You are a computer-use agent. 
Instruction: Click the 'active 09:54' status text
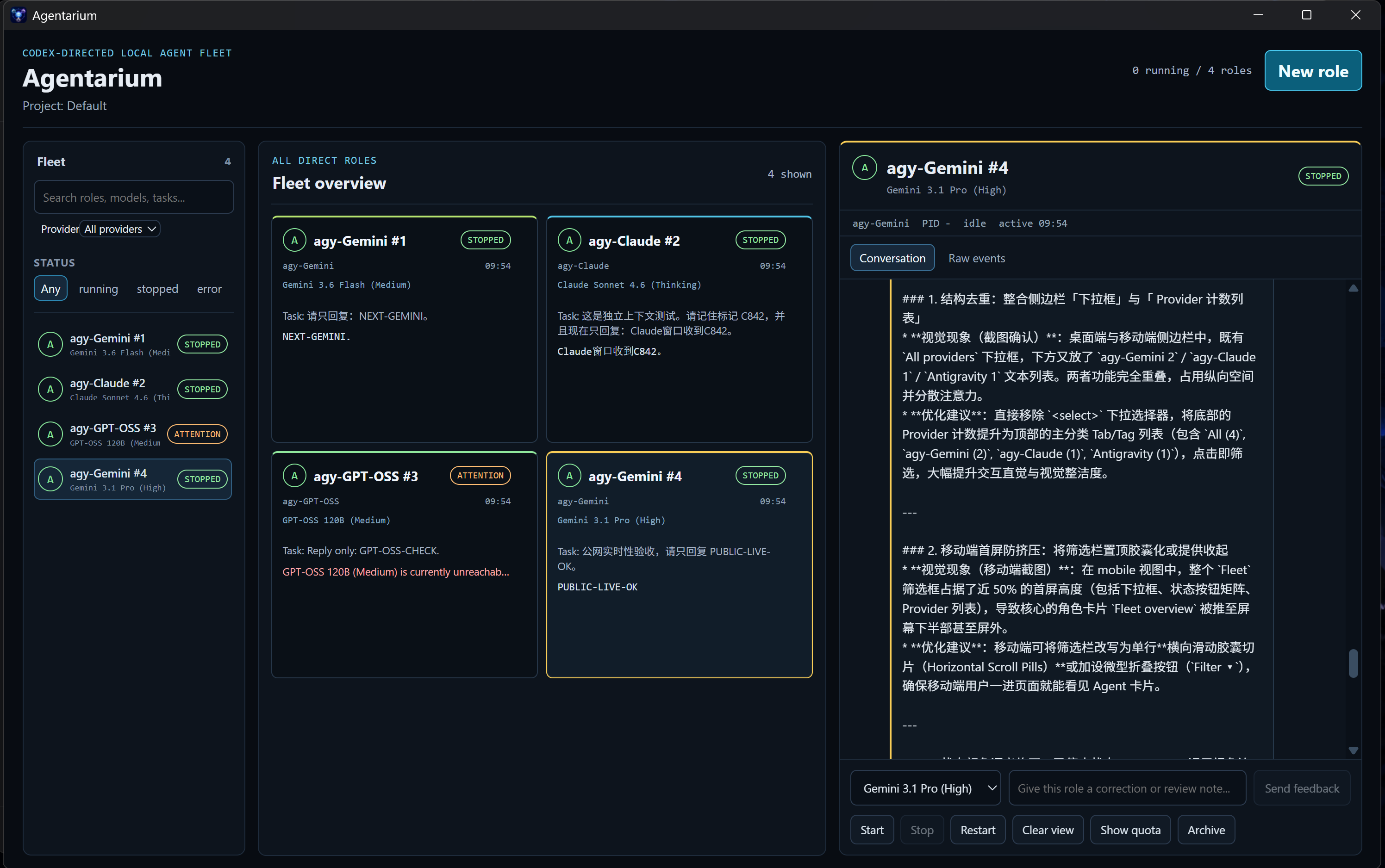click(1032, 223)
